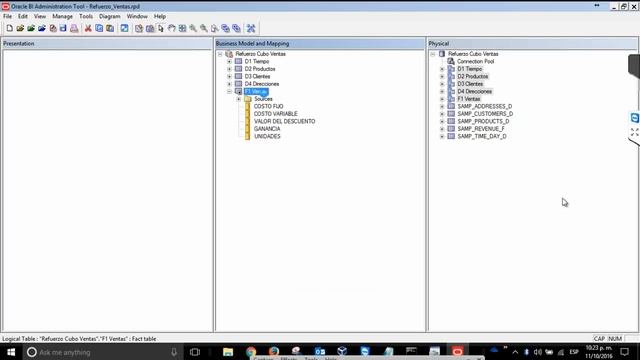Click the green open folder toolbar icon
640x360 pixels.
31,28
